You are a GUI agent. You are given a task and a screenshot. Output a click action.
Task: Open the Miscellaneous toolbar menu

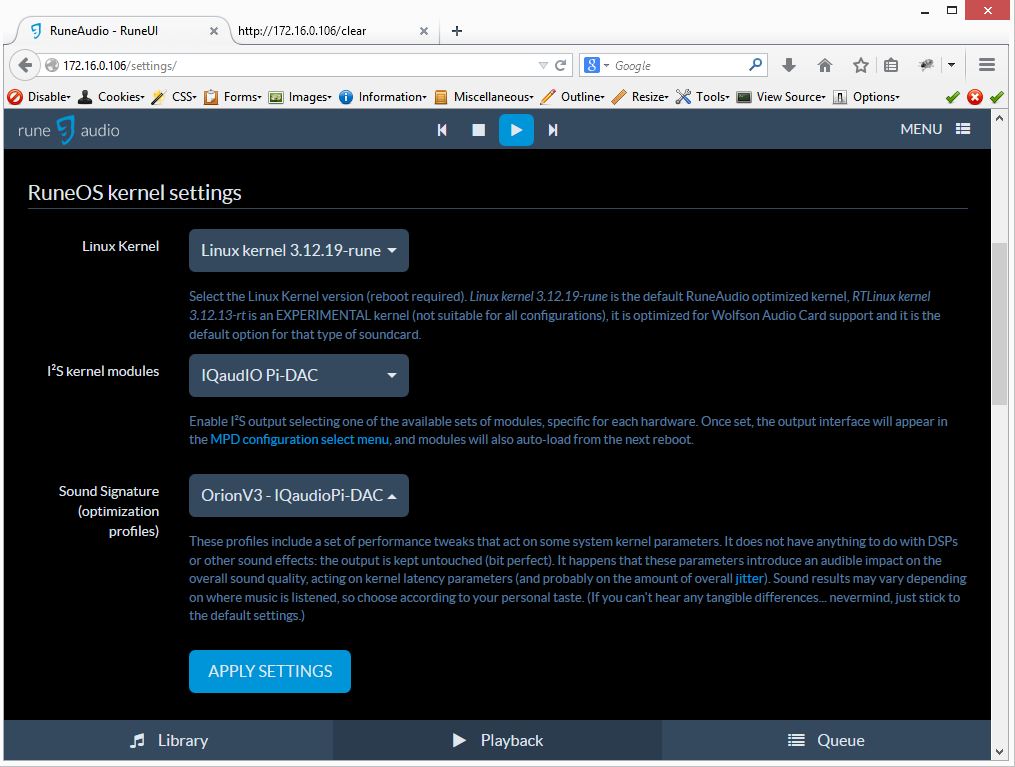(x=484, y=97)
